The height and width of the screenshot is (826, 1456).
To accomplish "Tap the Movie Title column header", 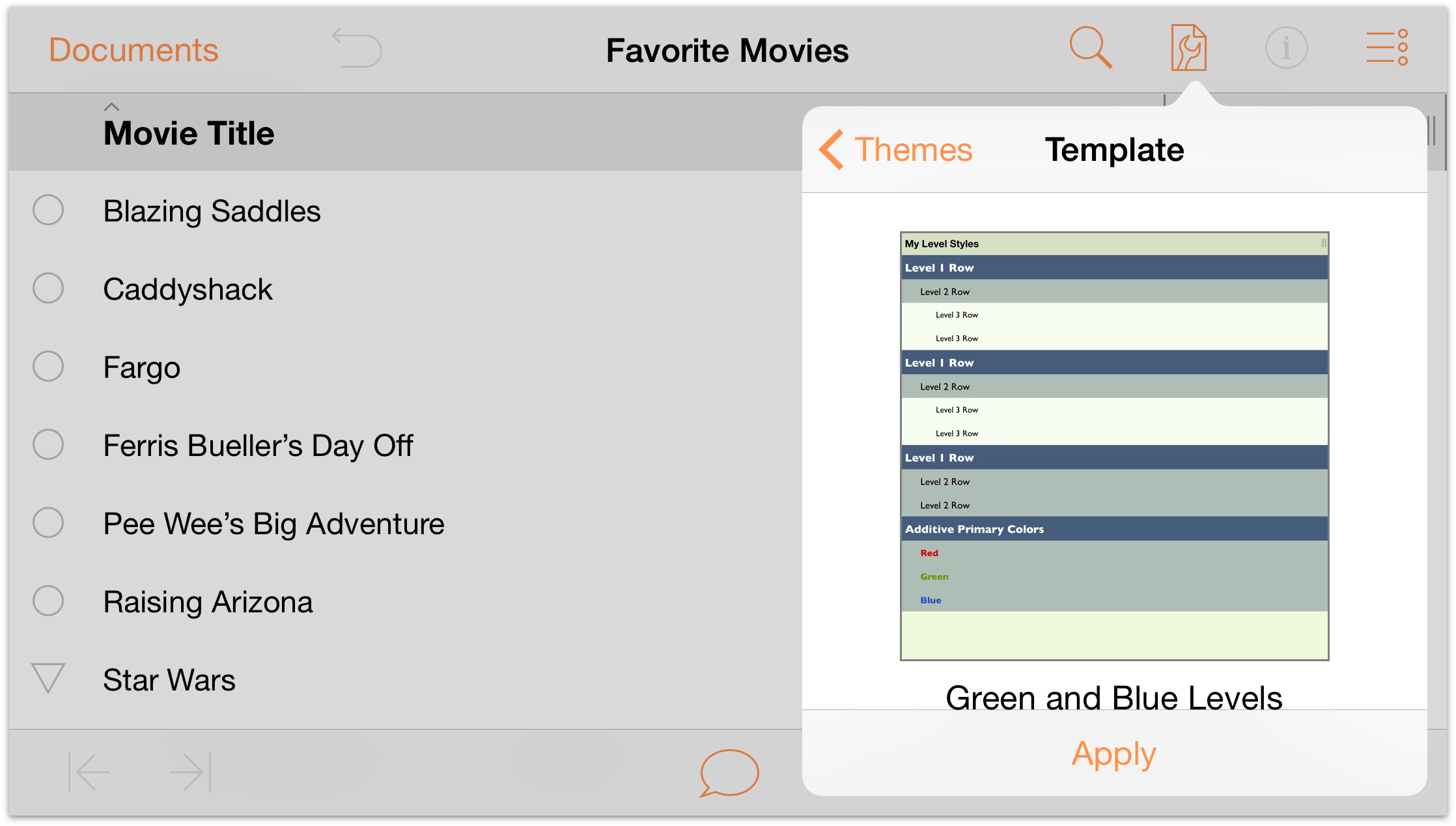I will click(x=189, y=134).
